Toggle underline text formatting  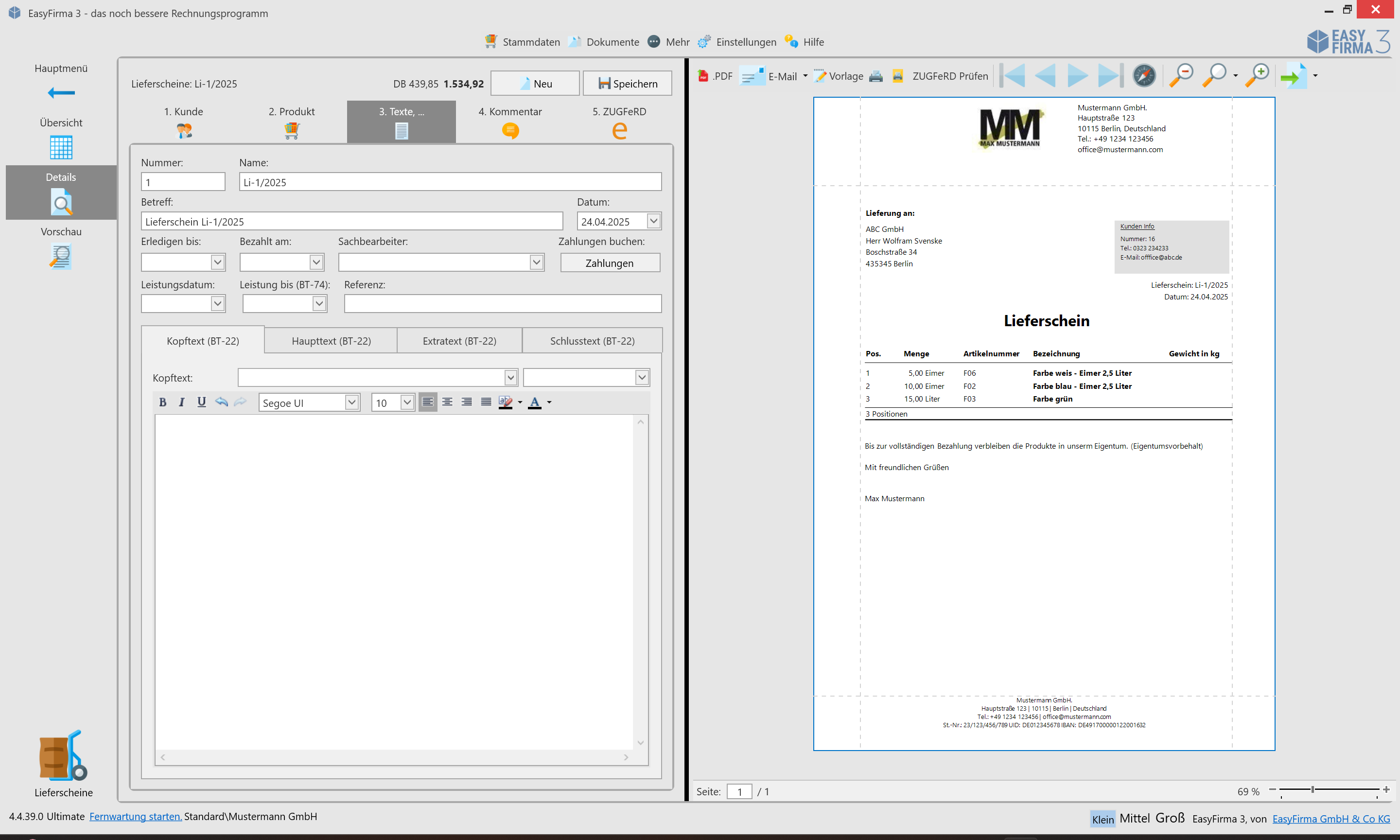coord(201,402)
